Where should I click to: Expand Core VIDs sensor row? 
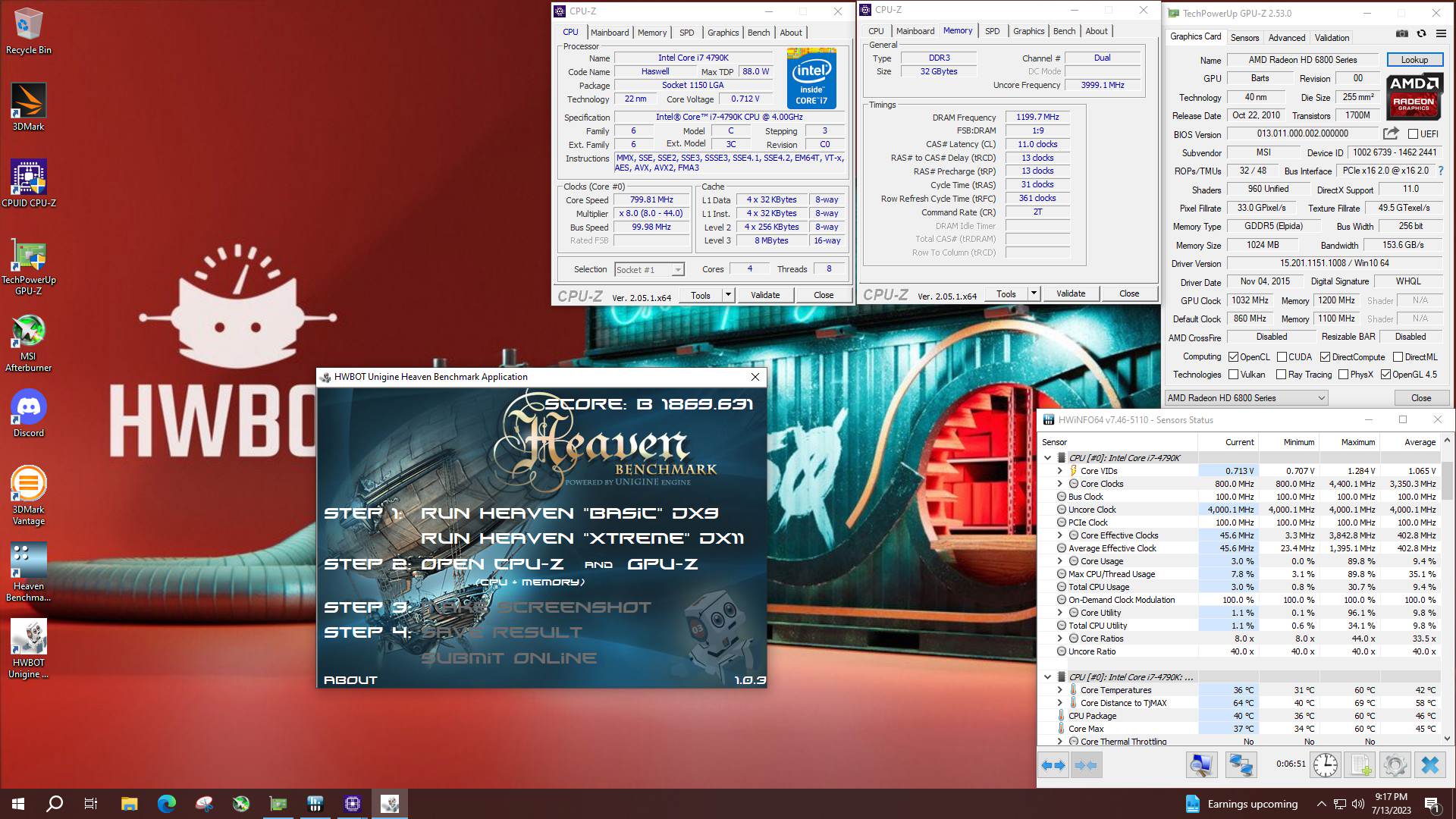pos(1060,471)
